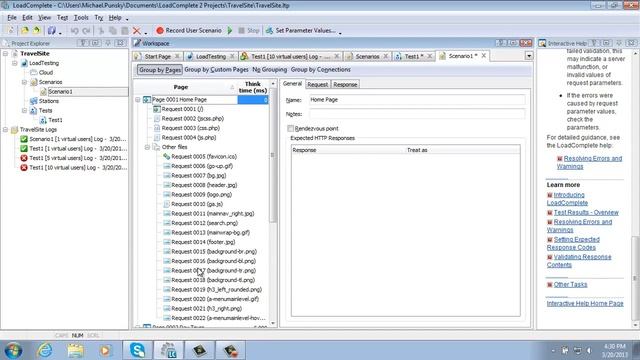Open the File menu
The width and height of the screenshot is (640, 360).
coord(12,18)
